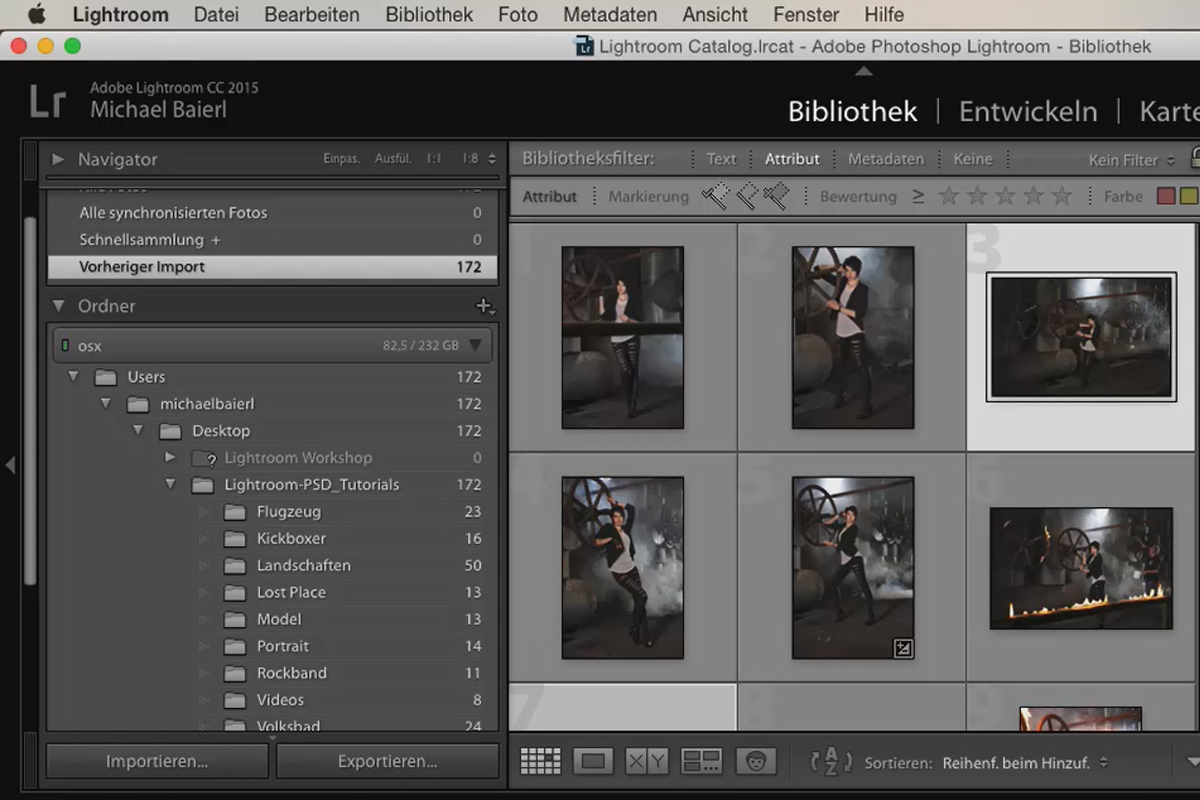1200x800 pixels.
Task: Open the Datei menu
Action: click(x=216, y=15)
